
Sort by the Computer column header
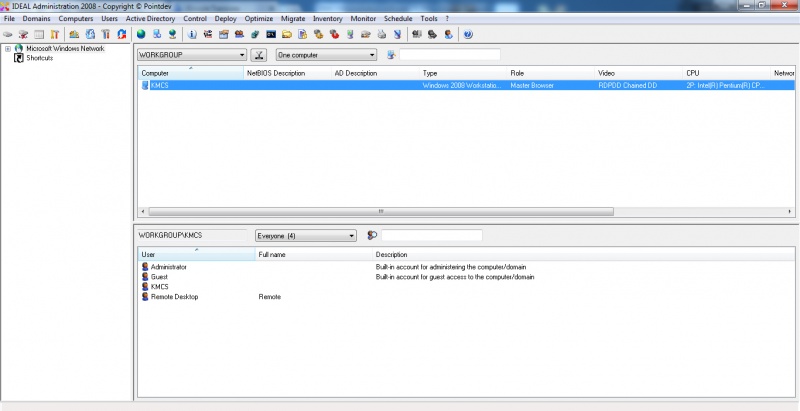click(191, 73)
